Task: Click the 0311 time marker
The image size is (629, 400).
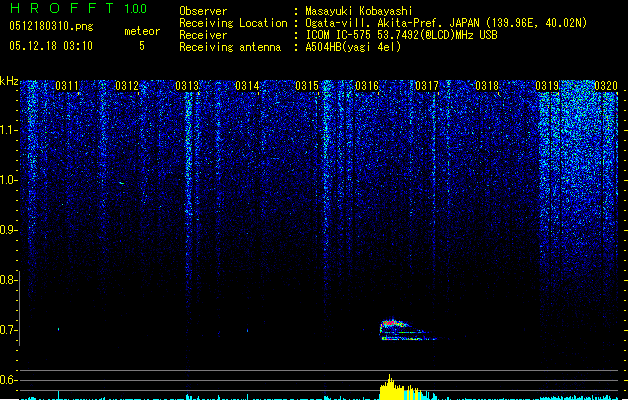Action: [x=67, y=86]
